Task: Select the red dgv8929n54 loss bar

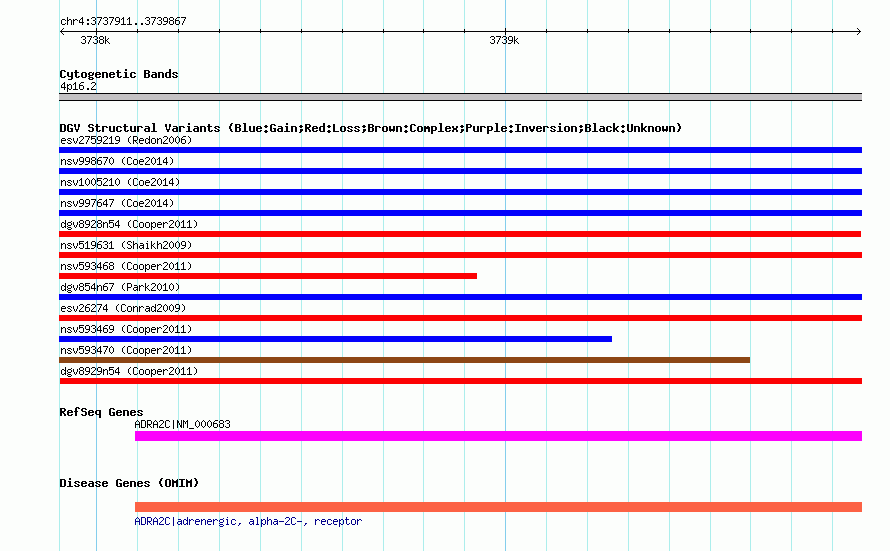Action: [460, 381]
